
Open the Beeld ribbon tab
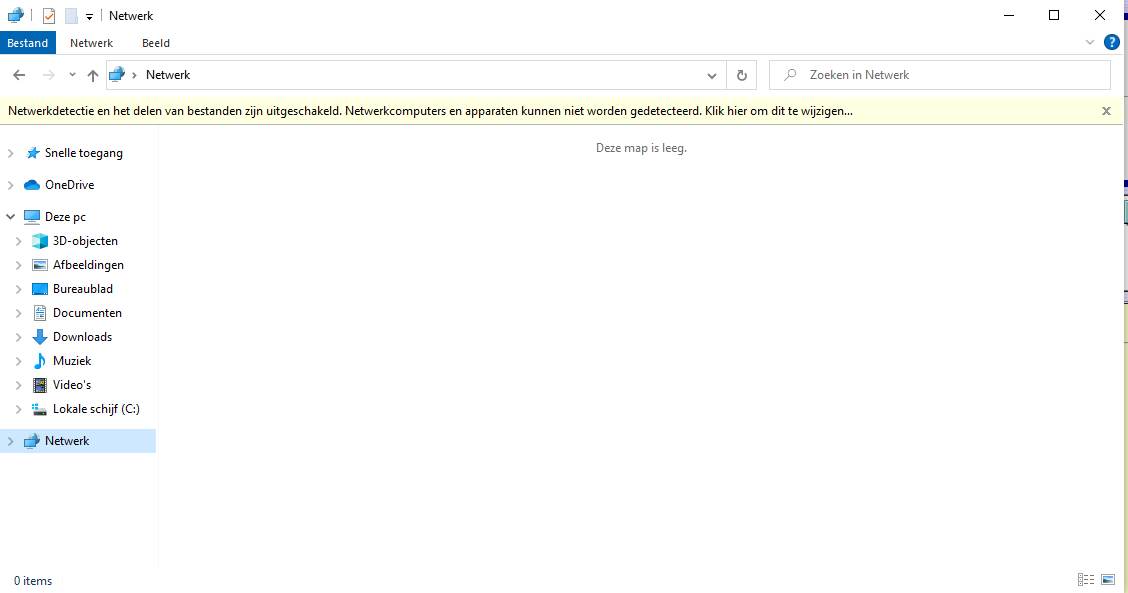tap(155, 43)
